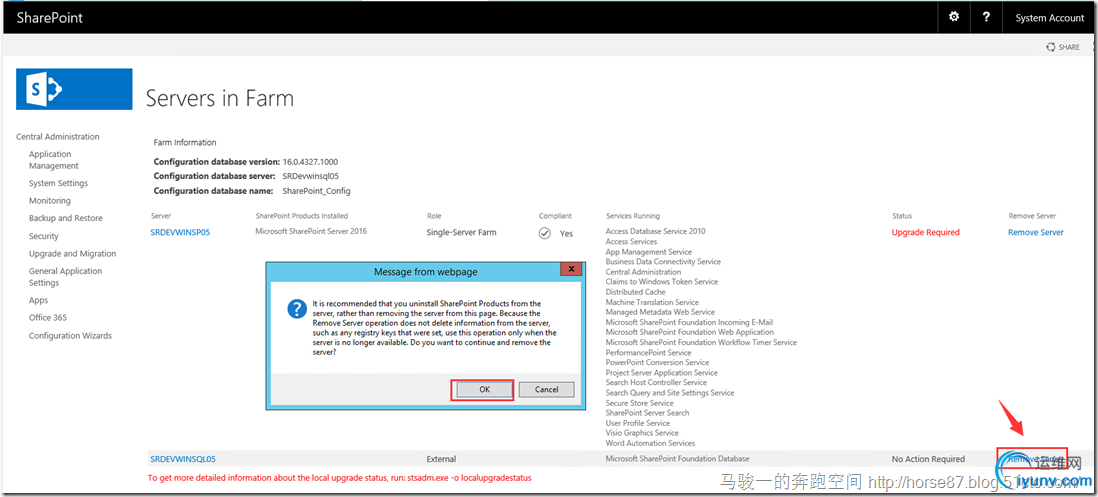Dismiss the dialog with Cancel

pyautogui.click(x=546, y=390)
